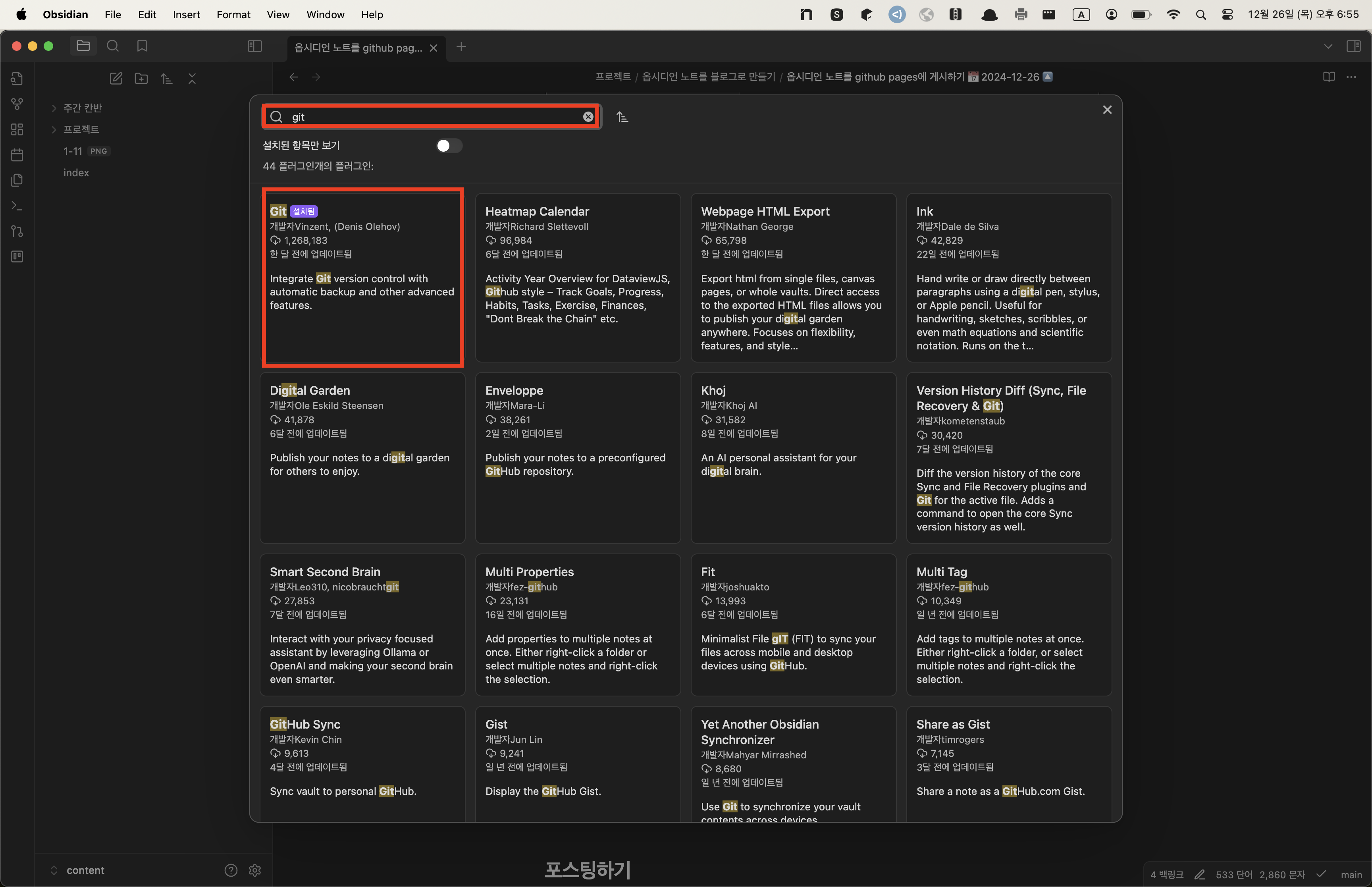Viewport: 1372px width, 887px height.
Task: Click 프로젝트 breadcrumb in note path
Action: [x=613, y=77]
